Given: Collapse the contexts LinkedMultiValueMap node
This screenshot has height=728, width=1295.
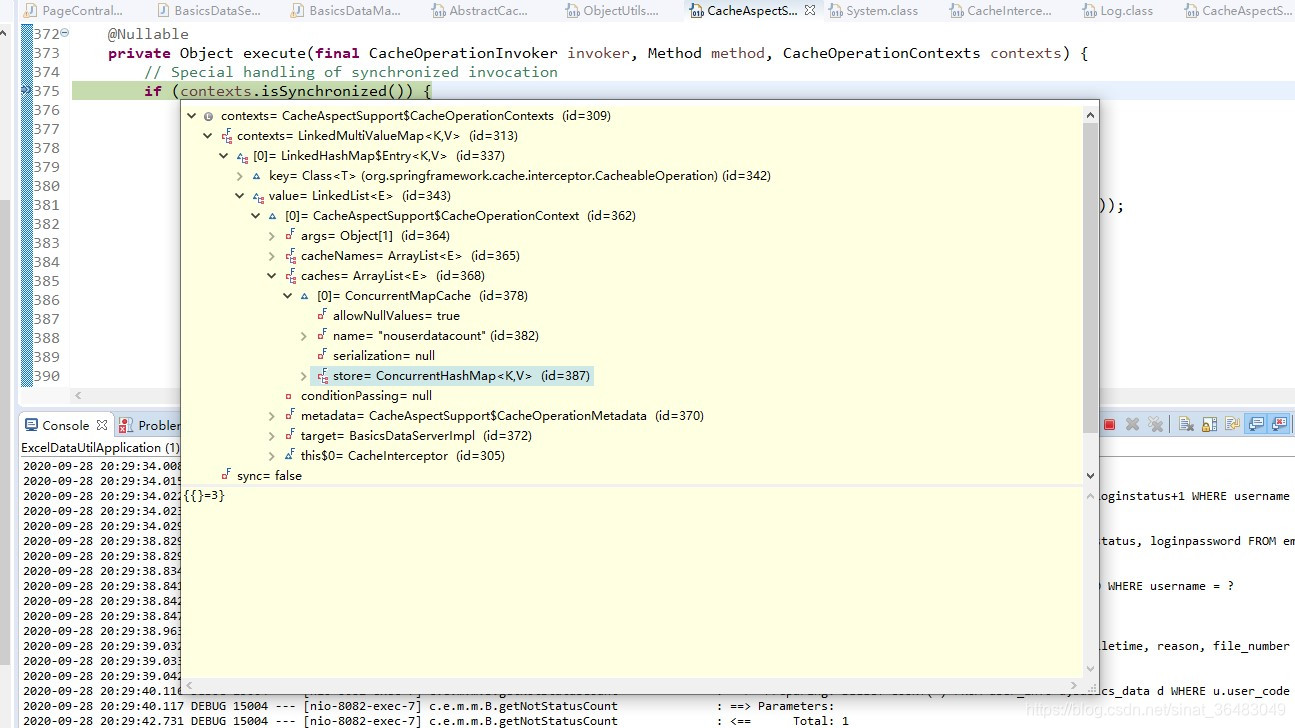Looking at the screenshot, I should click(207, 136).
